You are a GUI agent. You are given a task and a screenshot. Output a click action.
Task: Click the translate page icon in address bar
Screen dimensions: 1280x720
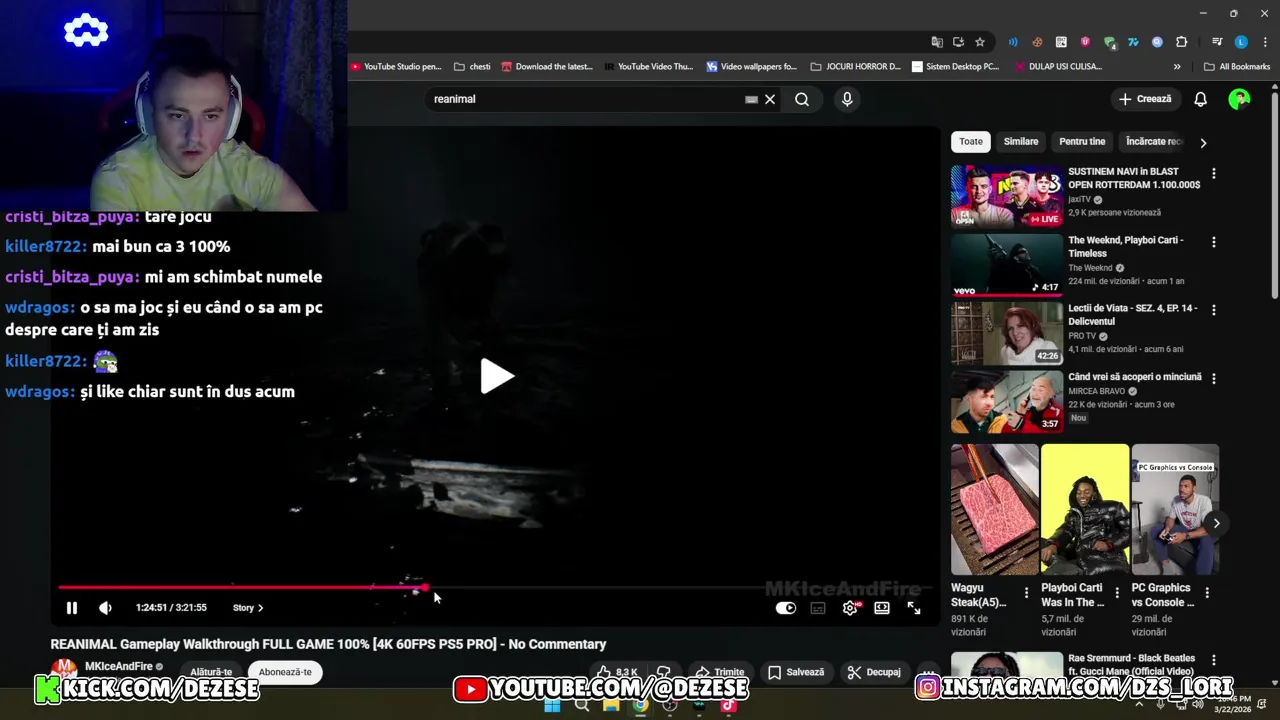(x=937, y=42)
